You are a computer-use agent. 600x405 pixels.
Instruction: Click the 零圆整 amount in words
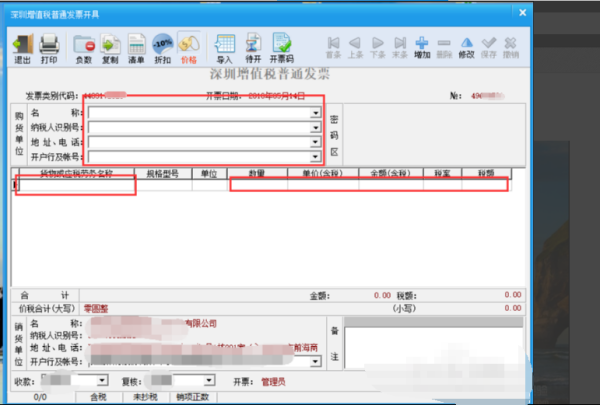tap(96, 309)
